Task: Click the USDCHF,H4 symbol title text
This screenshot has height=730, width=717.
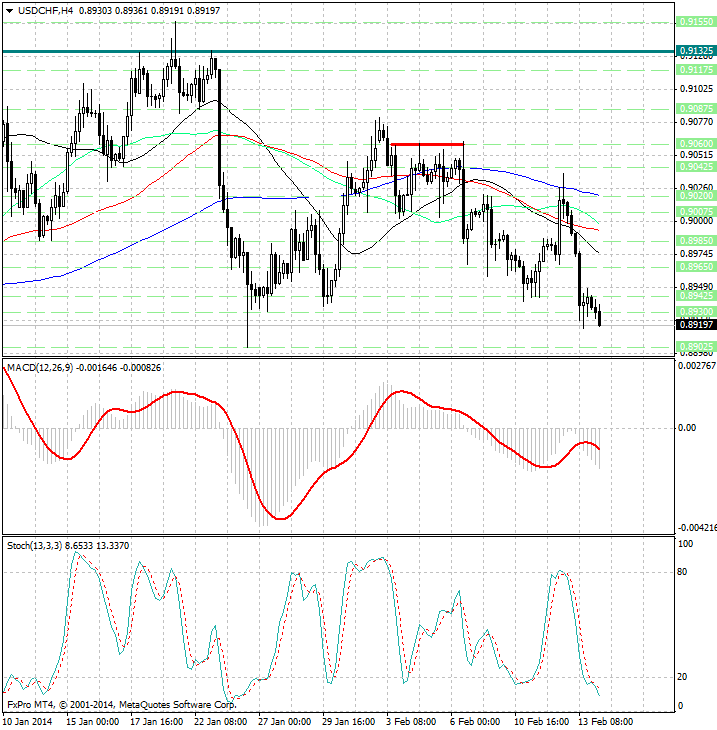Action: click(x=45, y=10)
